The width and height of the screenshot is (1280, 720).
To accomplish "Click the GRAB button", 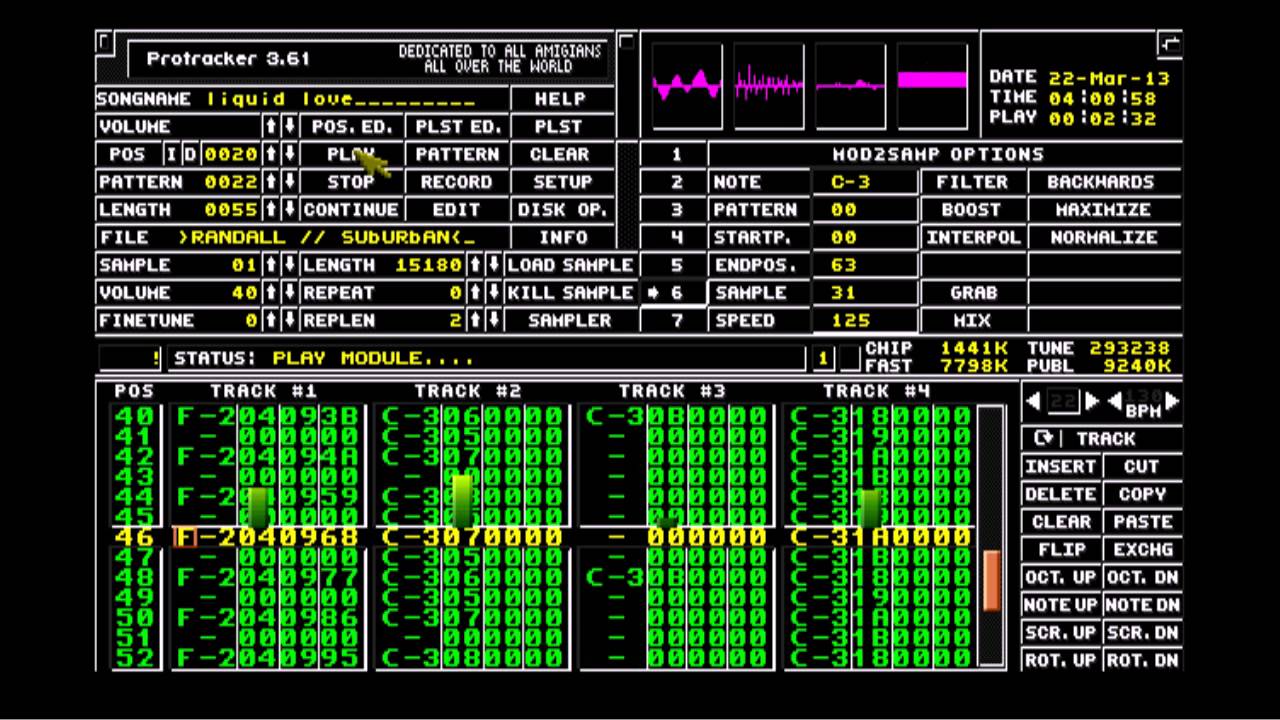I will 973,293.
